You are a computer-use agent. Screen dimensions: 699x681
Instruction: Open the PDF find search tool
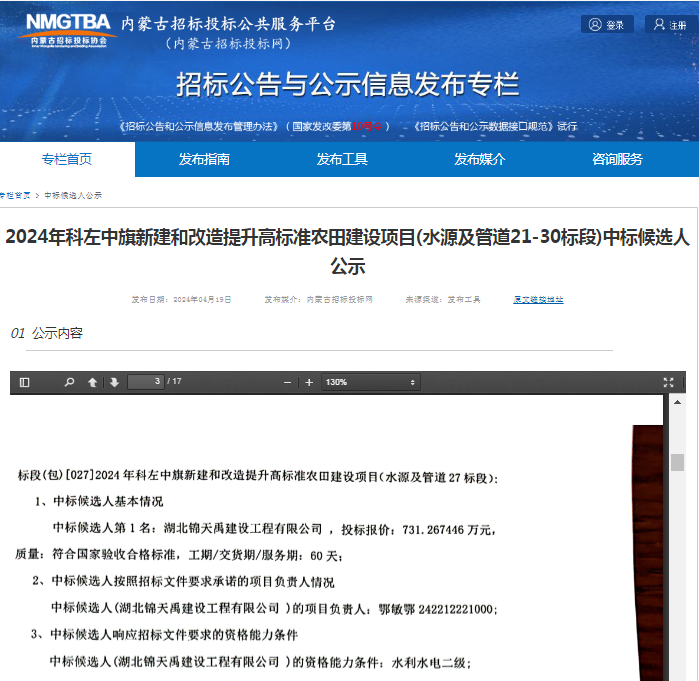click(69, 382)
